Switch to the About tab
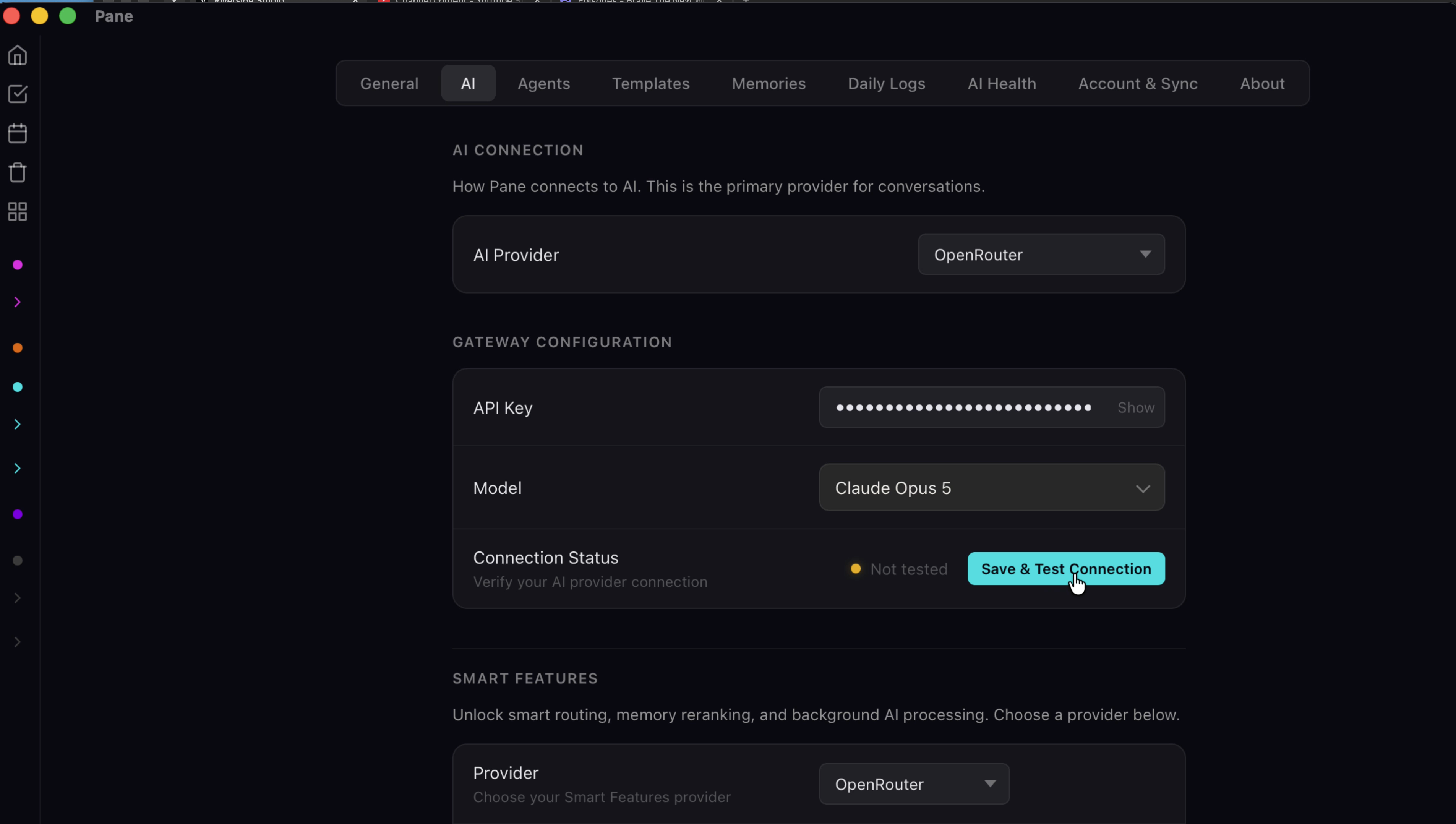 [x=1263, y=83]
